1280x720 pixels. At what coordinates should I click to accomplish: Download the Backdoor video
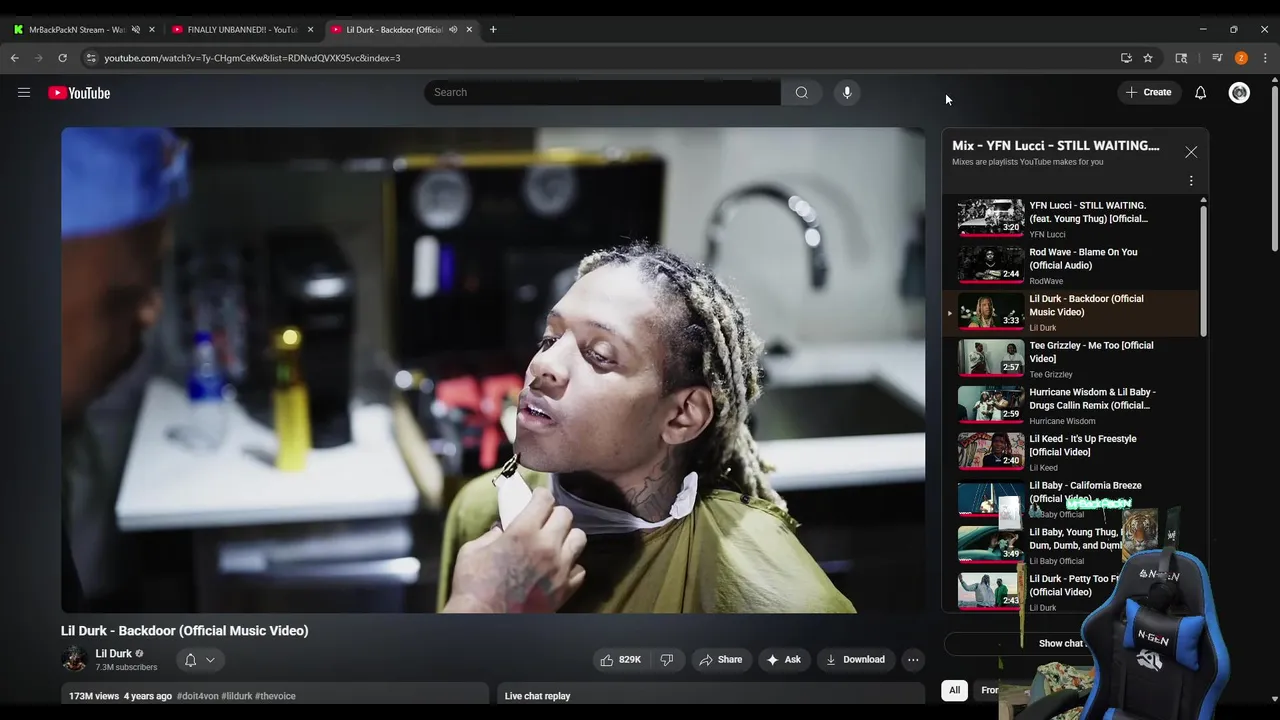855,660
